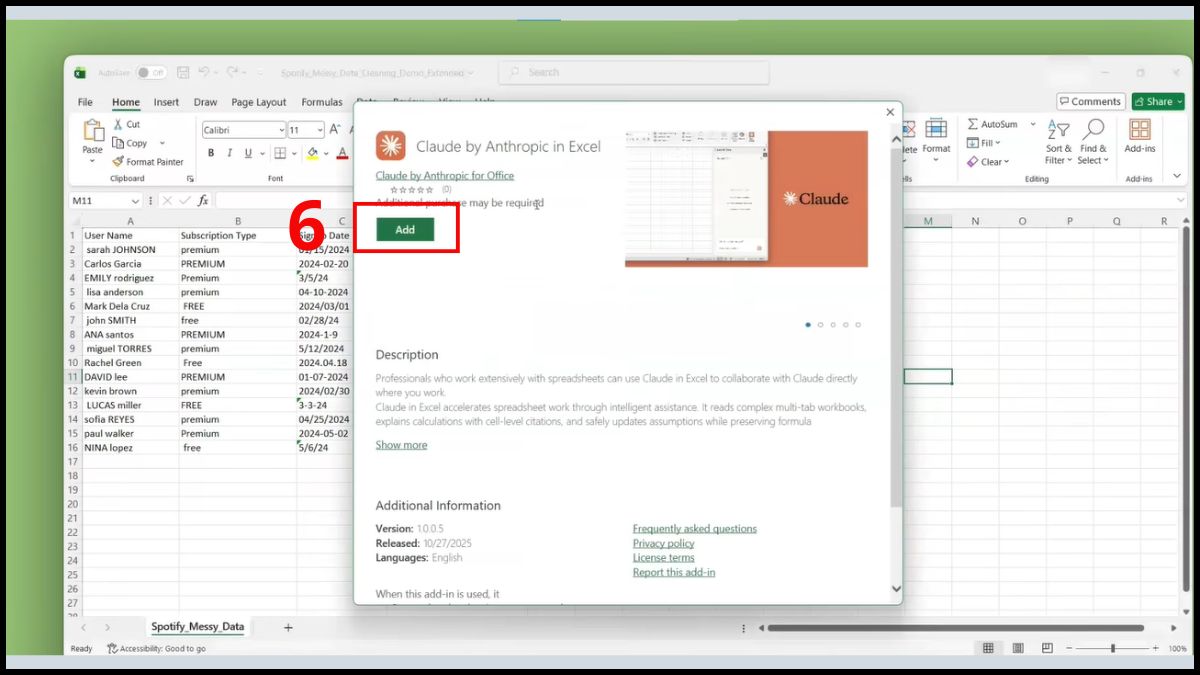The width and height of the screenshot is (1200, 675).
Task: Select the fifth carousel dot indicator
Action: click(x=858, y=324)
